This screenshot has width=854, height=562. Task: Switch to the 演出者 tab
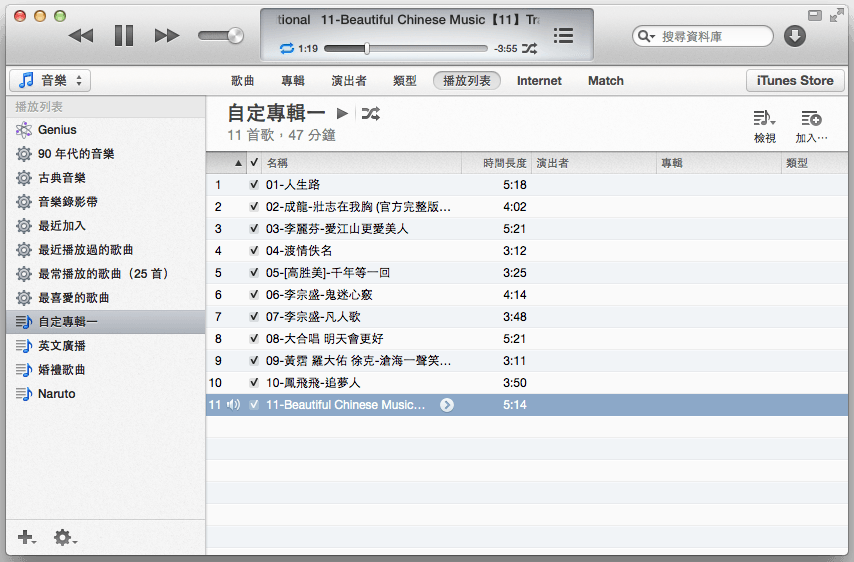(x=349, y=81)
